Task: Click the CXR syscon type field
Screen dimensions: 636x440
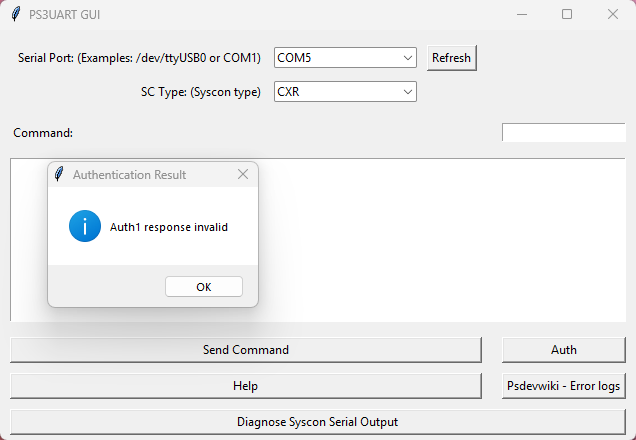Action: pyautogui.click(x=336, y=92)
